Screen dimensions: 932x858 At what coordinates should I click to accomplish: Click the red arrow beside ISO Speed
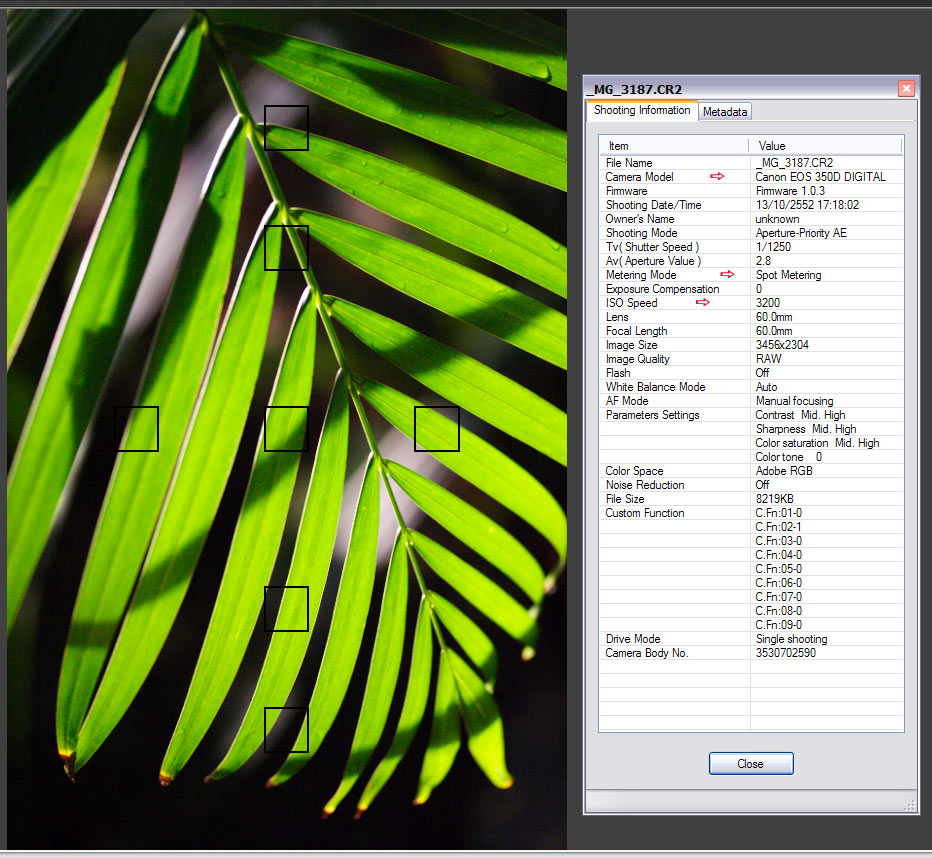point(704,302)
